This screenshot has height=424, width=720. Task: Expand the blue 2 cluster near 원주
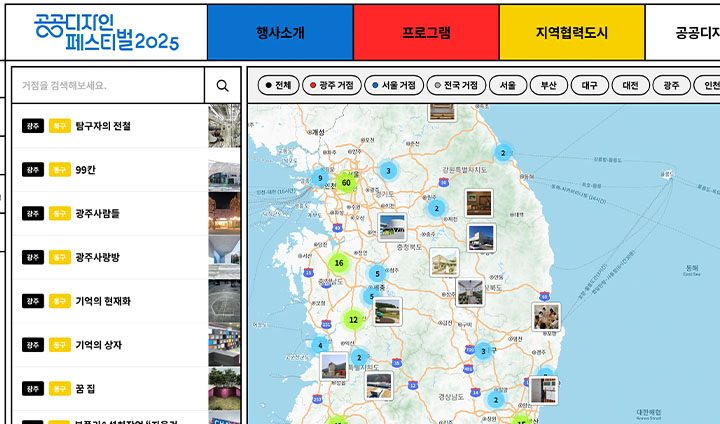pos(437,208)
